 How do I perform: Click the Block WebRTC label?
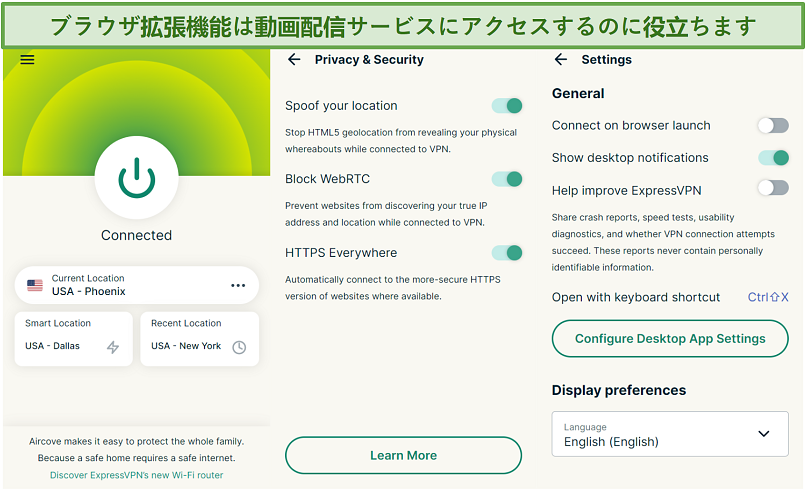[327, 179]
